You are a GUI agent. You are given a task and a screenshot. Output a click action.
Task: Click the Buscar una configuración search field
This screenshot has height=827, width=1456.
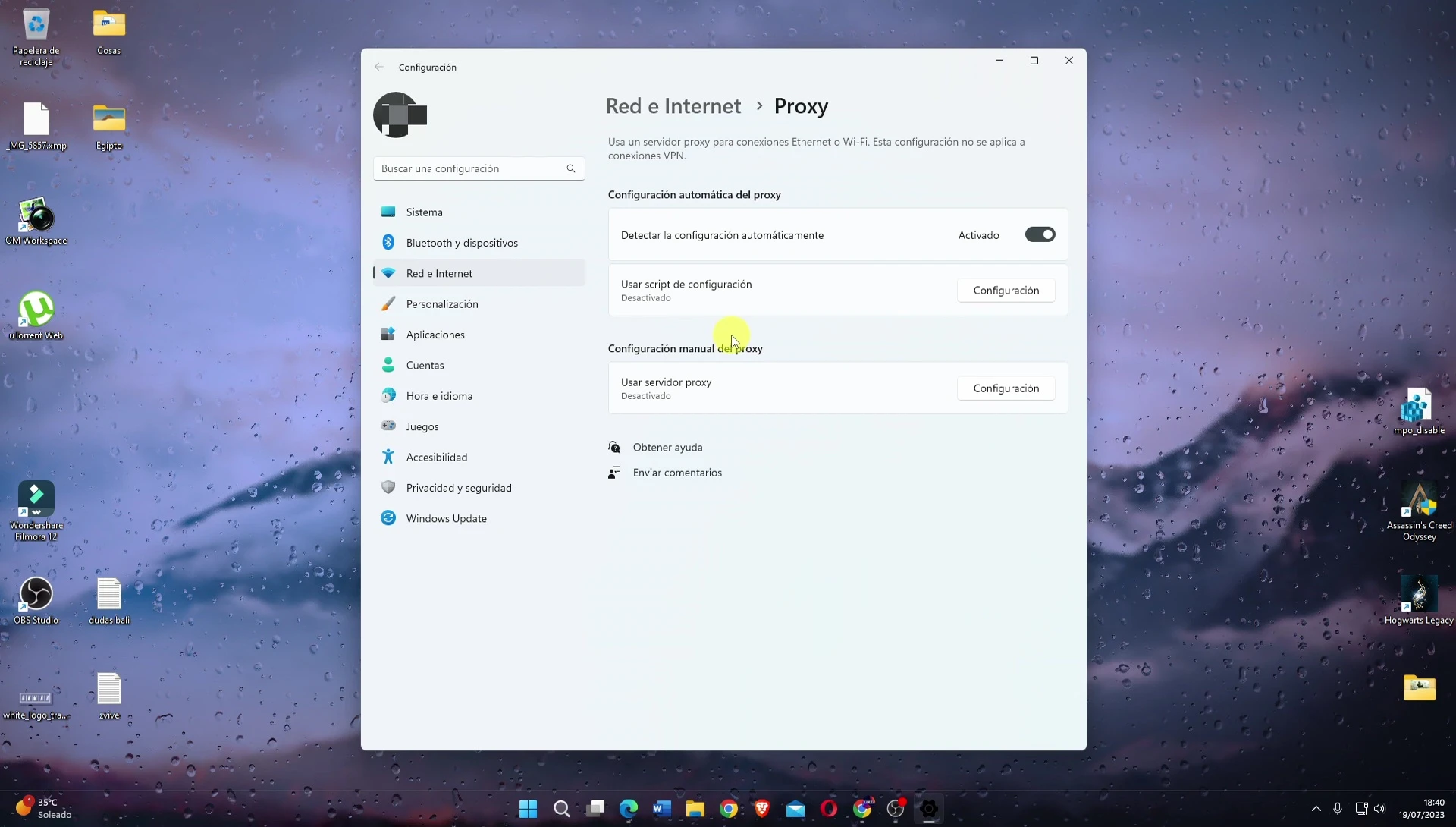(x=479, y=168)
